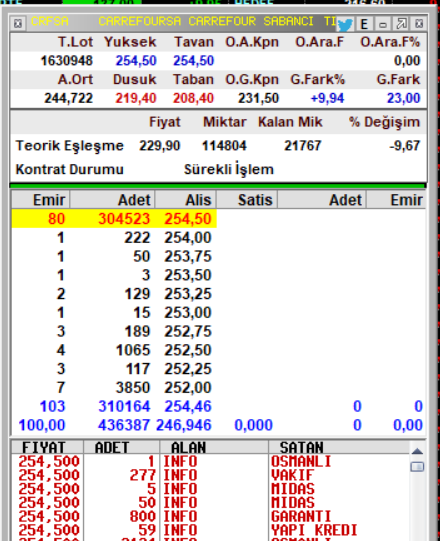
Task: Select the highlighted bid price 254,50
Action: coord(187,219)
